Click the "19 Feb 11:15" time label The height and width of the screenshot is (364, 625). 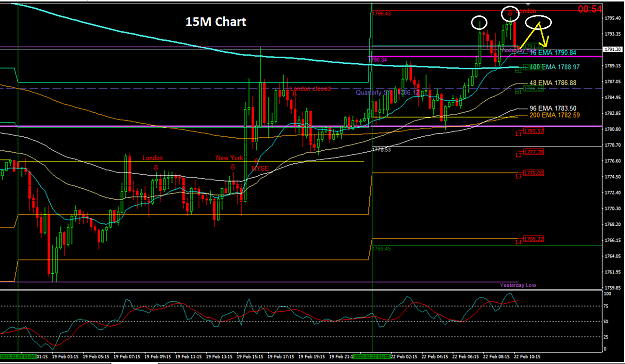(x=189, y=356)
